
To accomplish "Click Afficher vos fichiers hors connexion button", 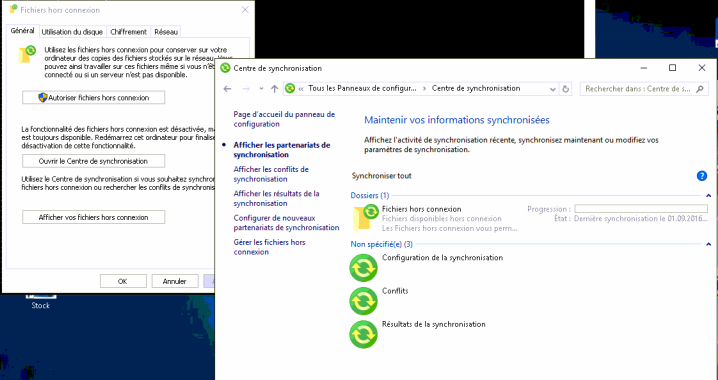I will click(93, 217).
